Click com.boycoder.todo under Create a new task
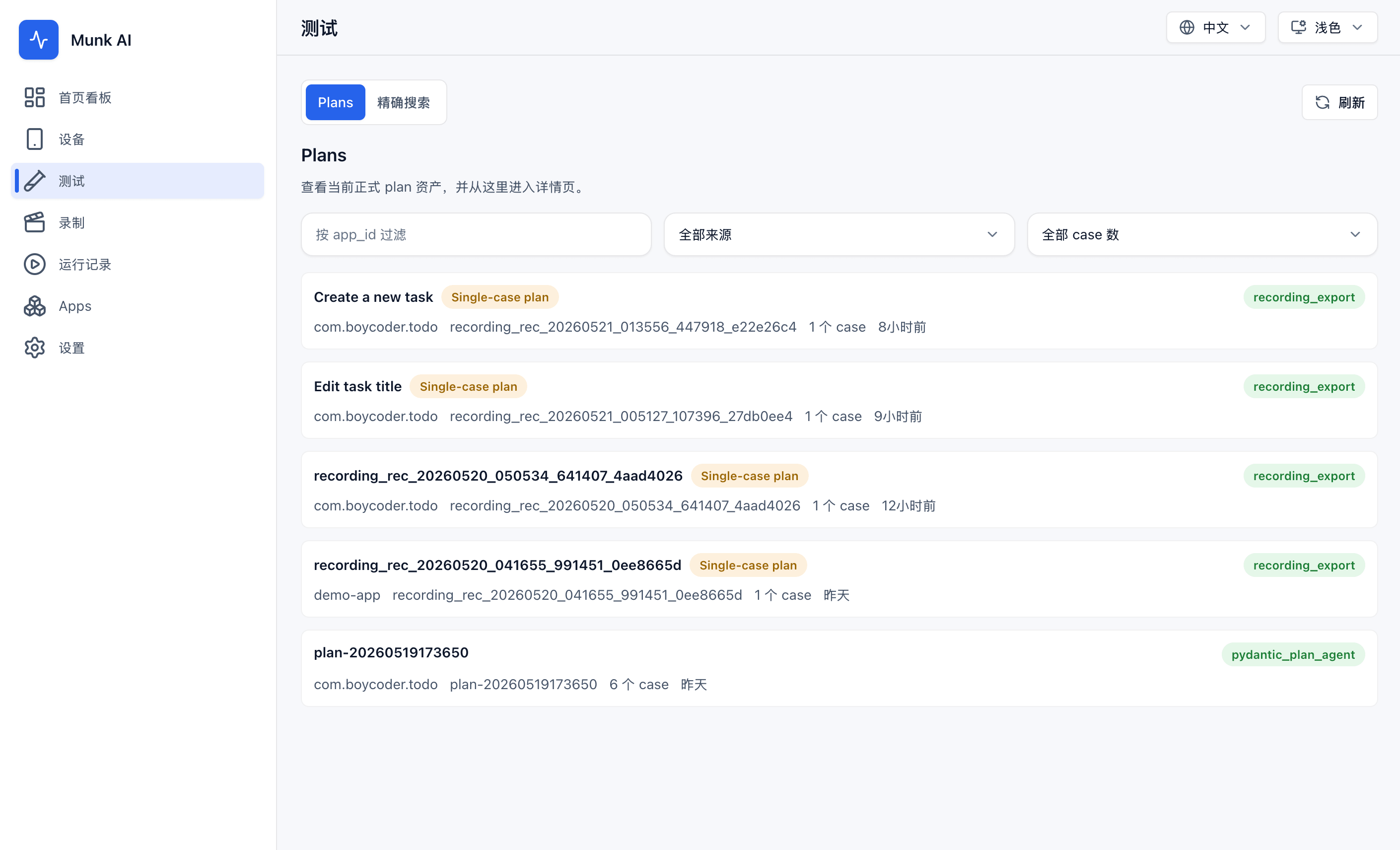Screen dimensions: 1400x850 [x=376, y=327]
